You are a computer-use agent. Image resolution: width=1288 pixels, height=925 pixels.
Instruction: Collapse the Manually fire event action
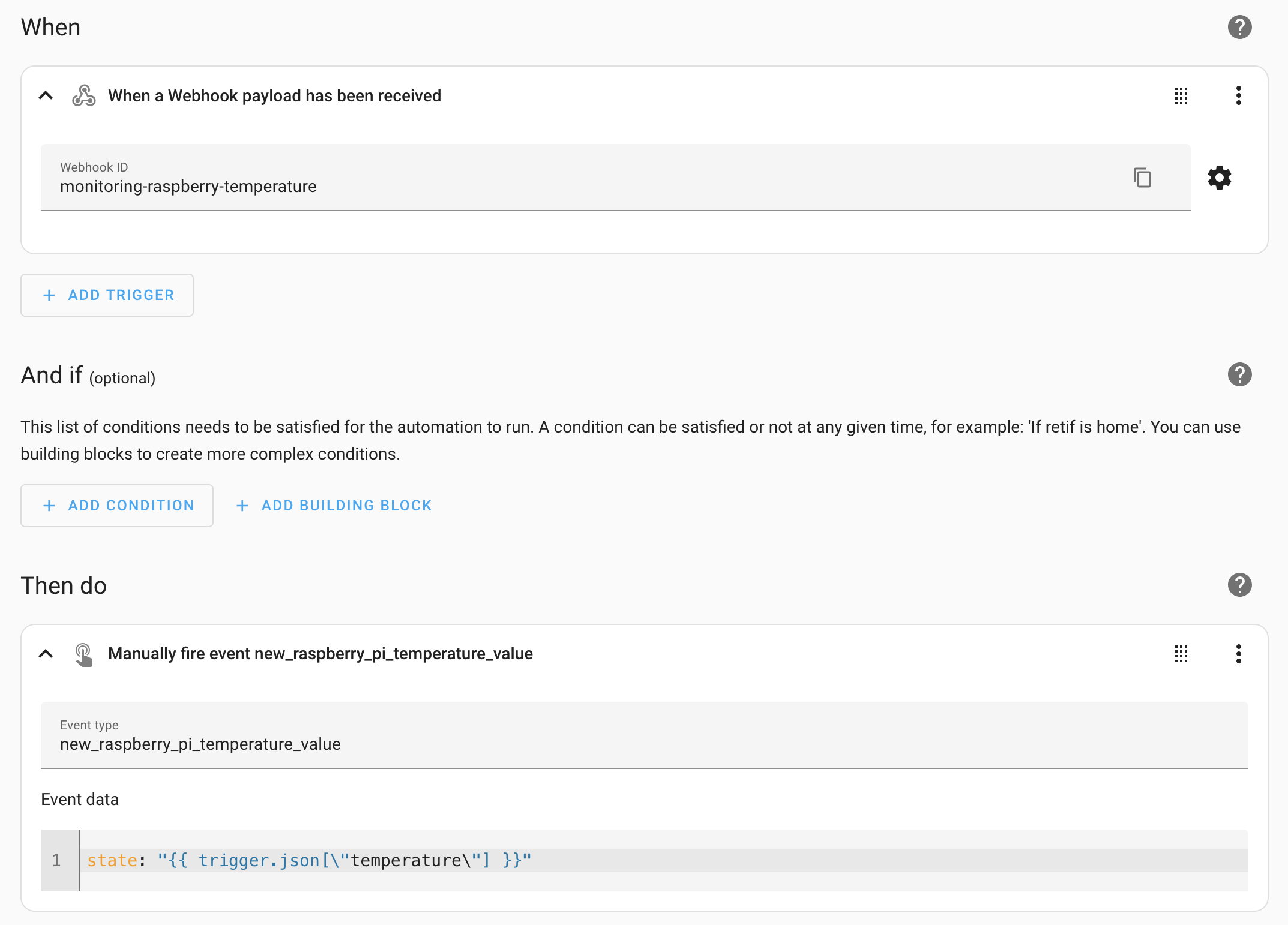pyautogui.click(x=46, y=654)
